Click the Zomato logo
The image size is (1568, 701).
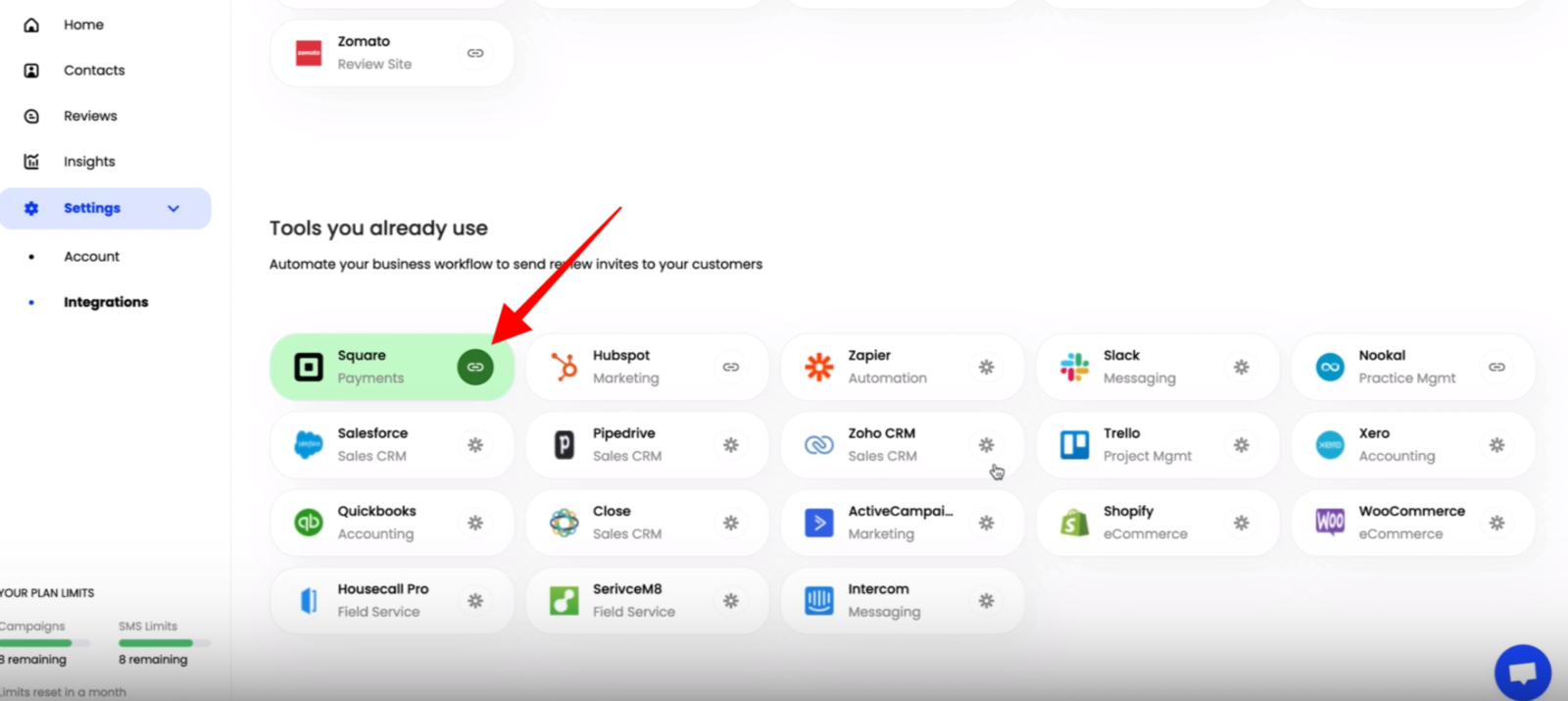point(309,53)
